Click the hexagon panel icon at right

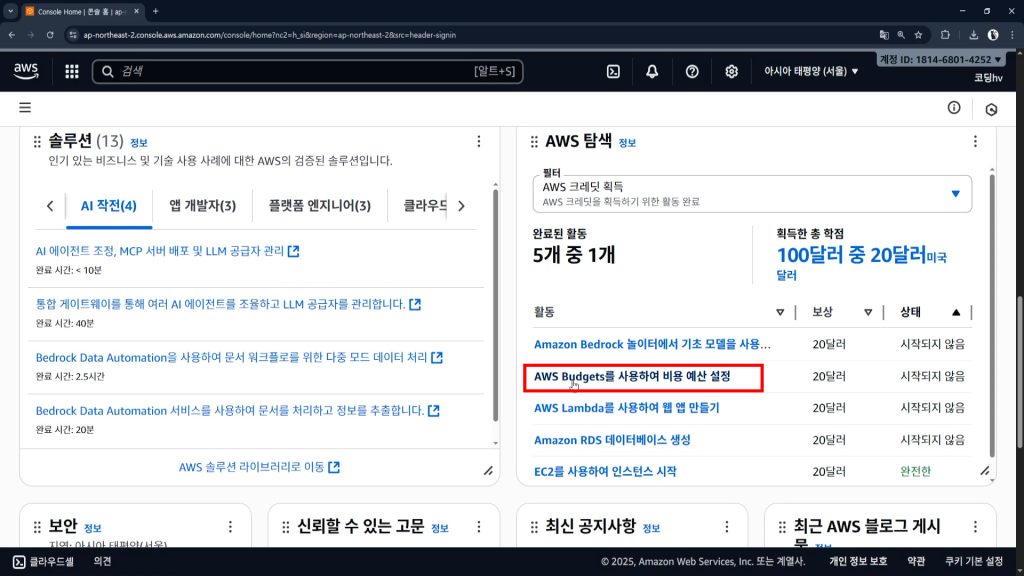click(991, 109)
